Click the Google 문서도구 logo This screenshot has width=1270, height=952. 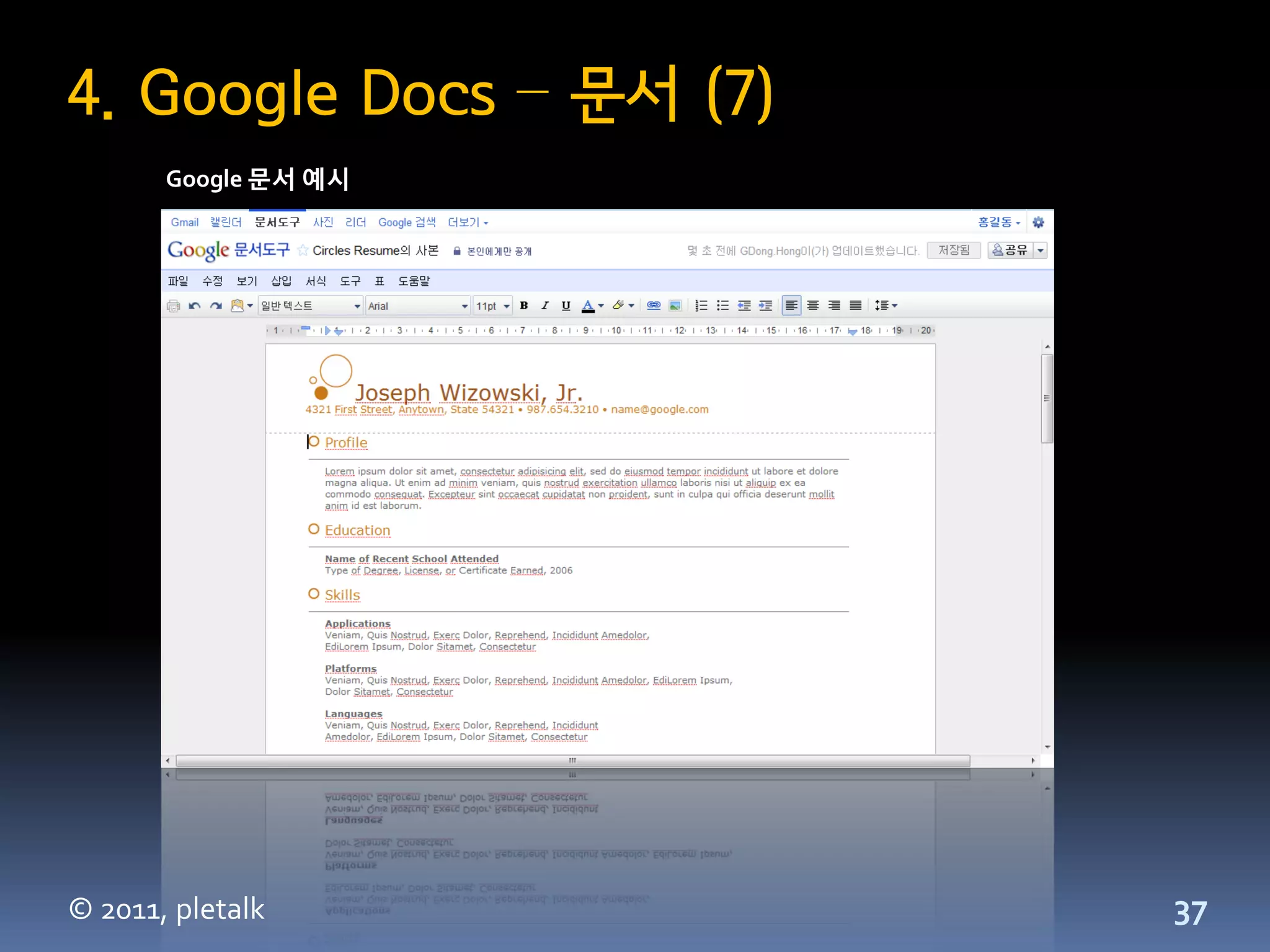pyautogui.click(x=229, y=250)
